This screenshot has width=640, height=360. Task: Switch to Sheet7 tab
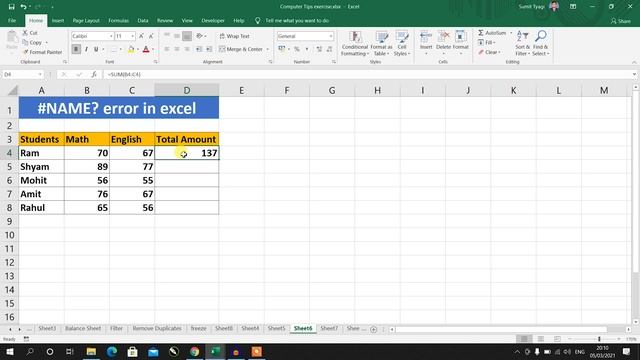[x=329, y=328]
